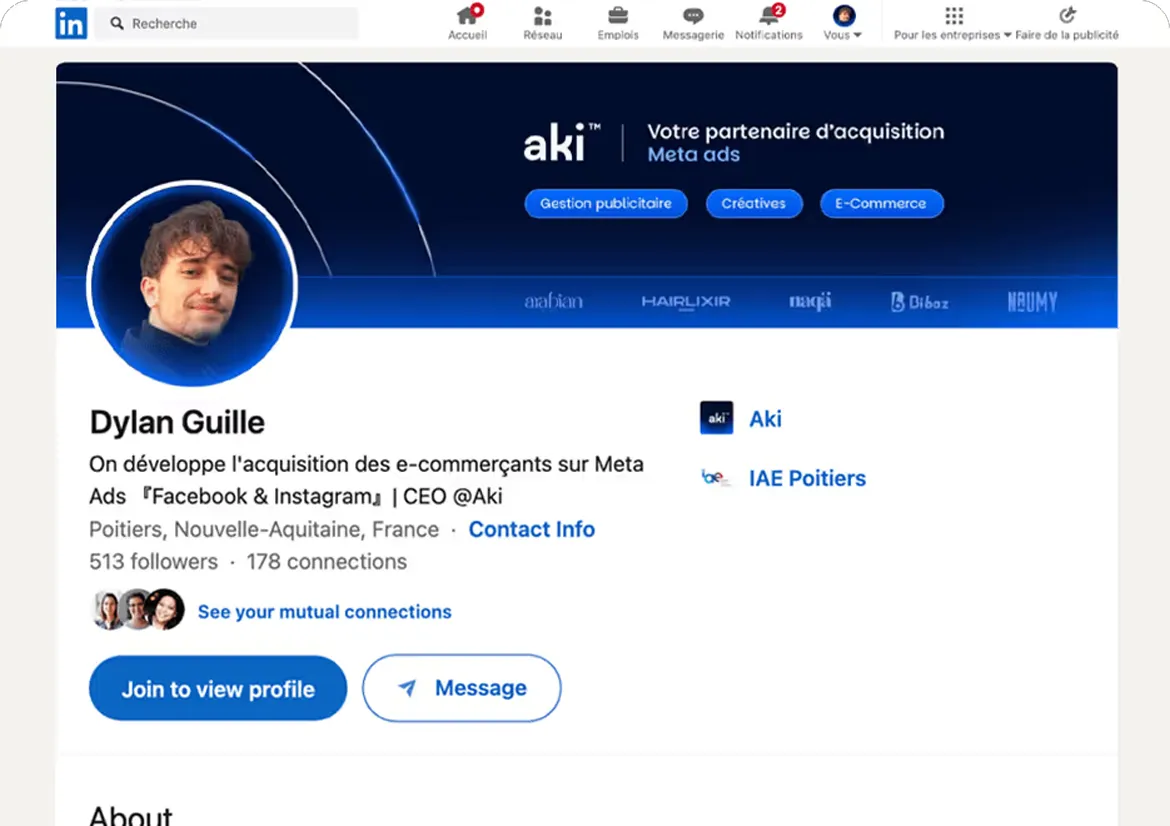Viewport: 1170px width, 826px height.
Task: Click the Faire de la publicité icon
Action: point(1067,15)
